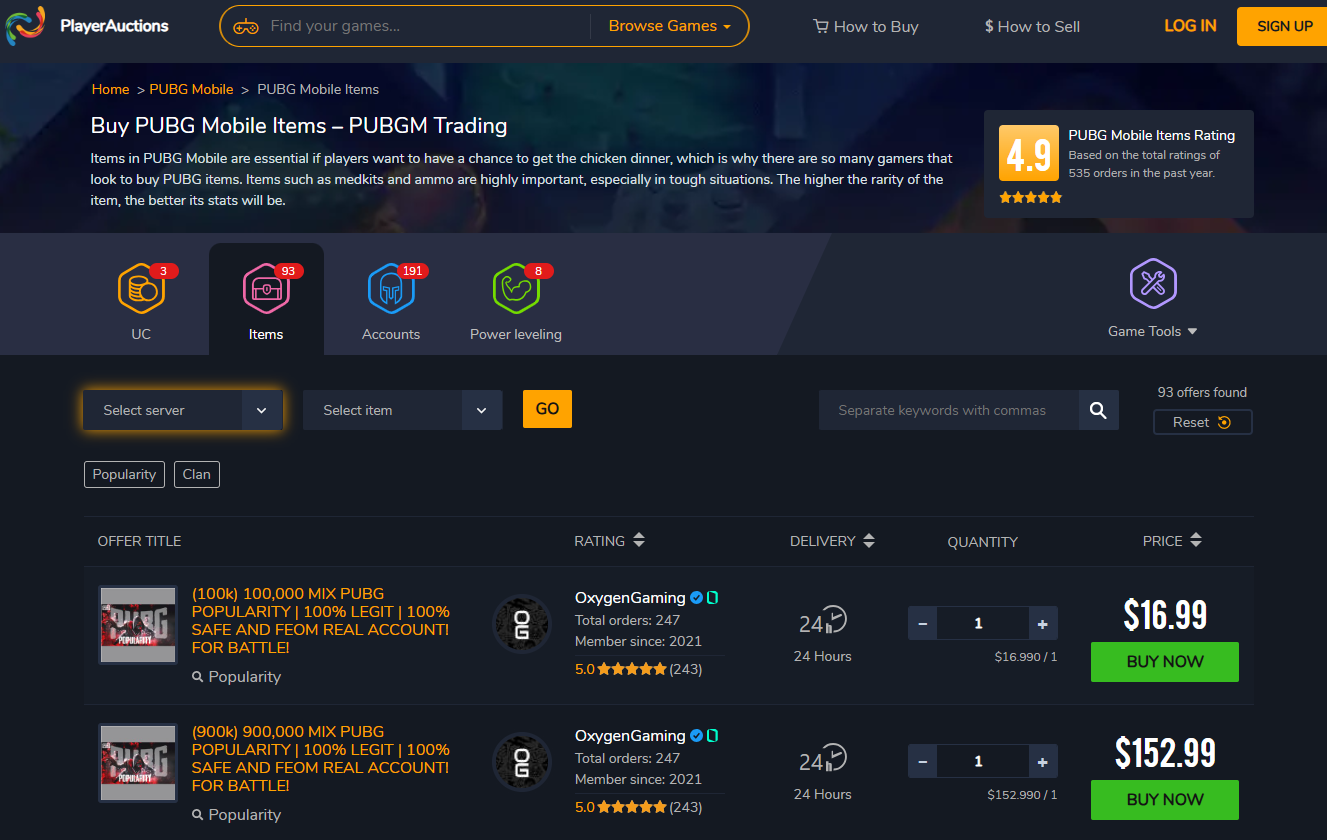Click OxygenGaming seller name on 100k offer
1327x840 pixels.
pos(630,598)
